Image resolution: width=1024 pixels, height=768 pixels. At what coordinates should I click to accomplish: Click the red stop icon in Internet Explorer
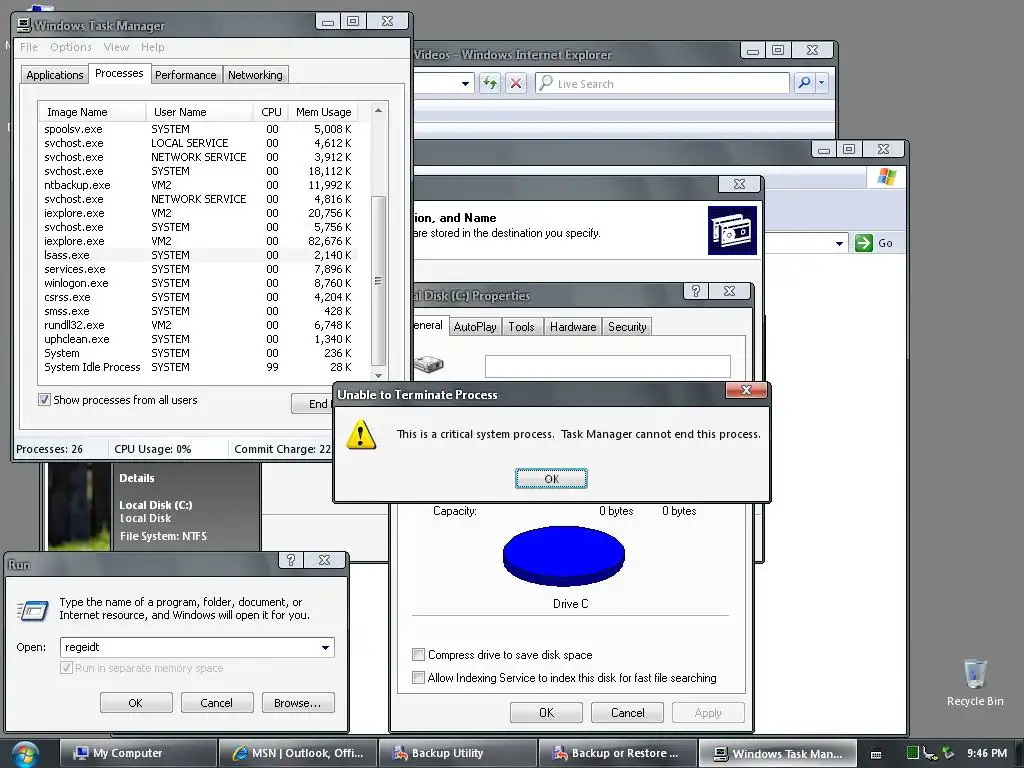(516, 83)
